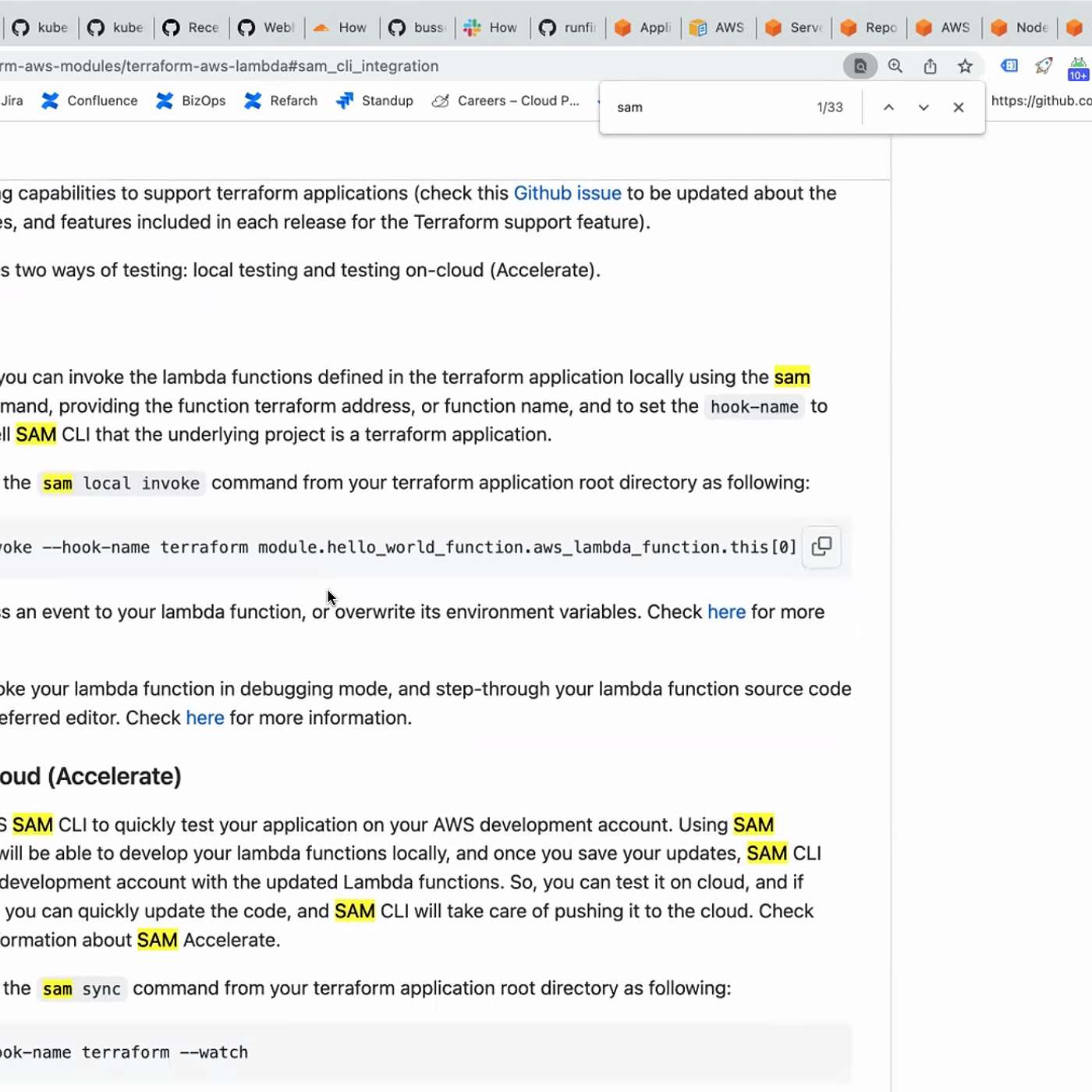
Task: Open the 'Repo' AWS tab
Action: tap(868, 28)
